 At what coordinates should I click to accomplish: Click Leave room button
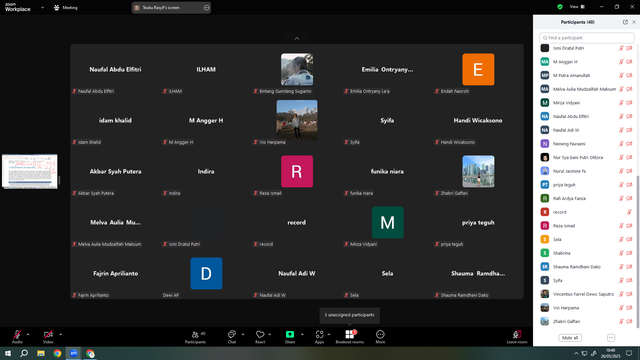point(517,337)
